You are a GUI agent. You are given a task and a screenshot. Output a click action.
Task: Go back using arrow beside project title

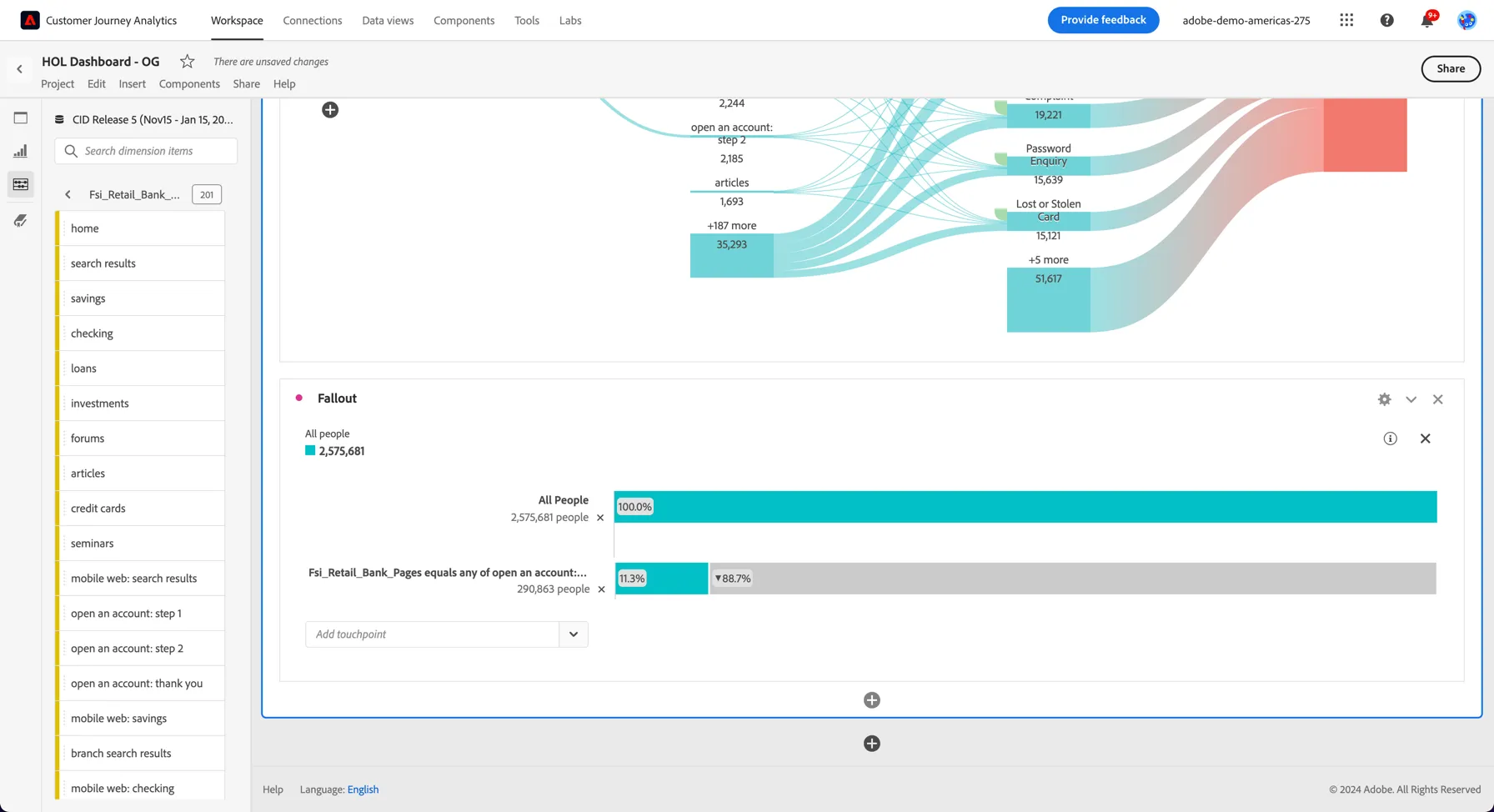[x=19, y=69]
